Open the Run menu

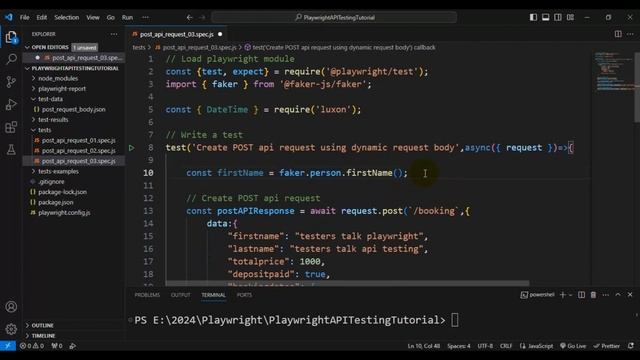[x=127, y=18]
